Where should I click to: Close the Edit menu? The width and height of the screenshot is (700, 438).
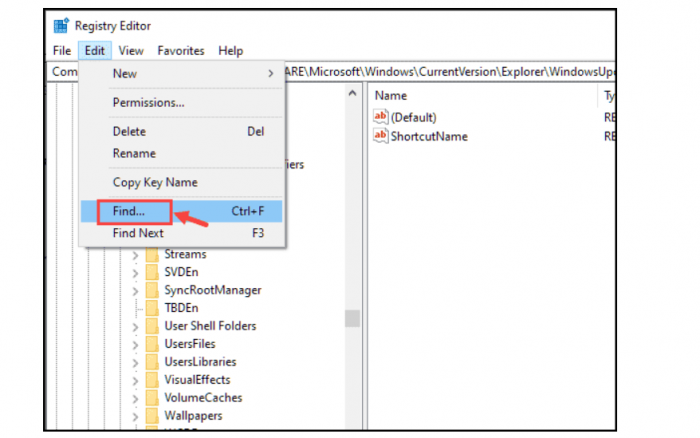[x=95, y=51]
